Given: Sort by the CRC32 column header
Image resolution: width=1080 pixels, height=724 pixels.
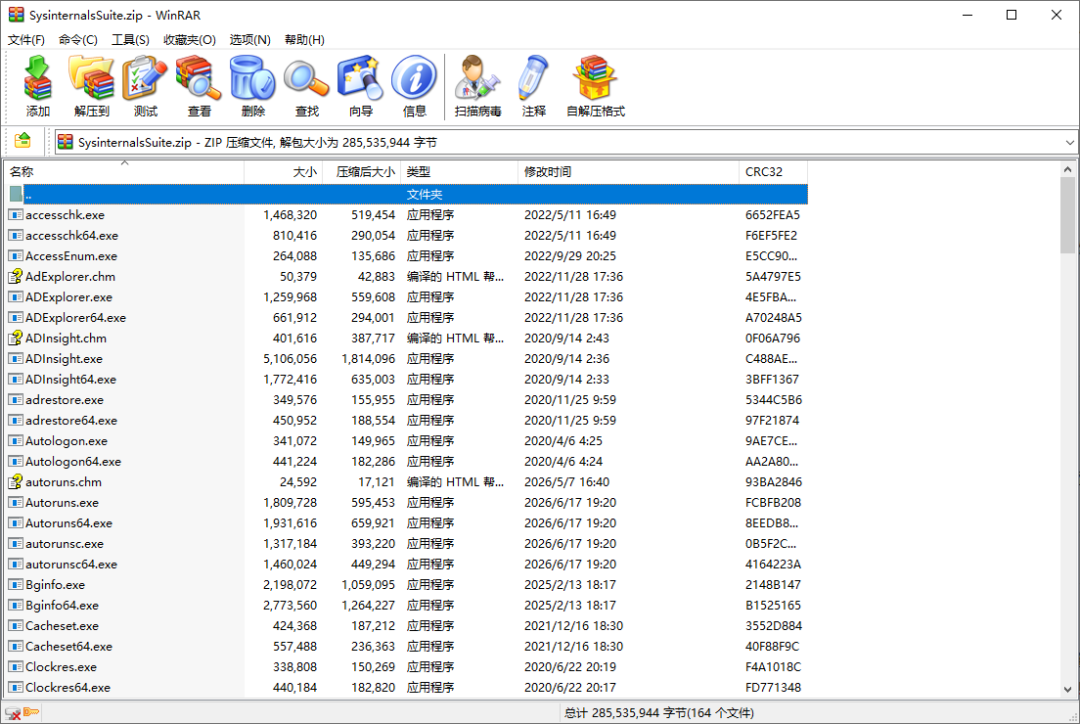Looking at the screenshot, I should tap(773, 172).
